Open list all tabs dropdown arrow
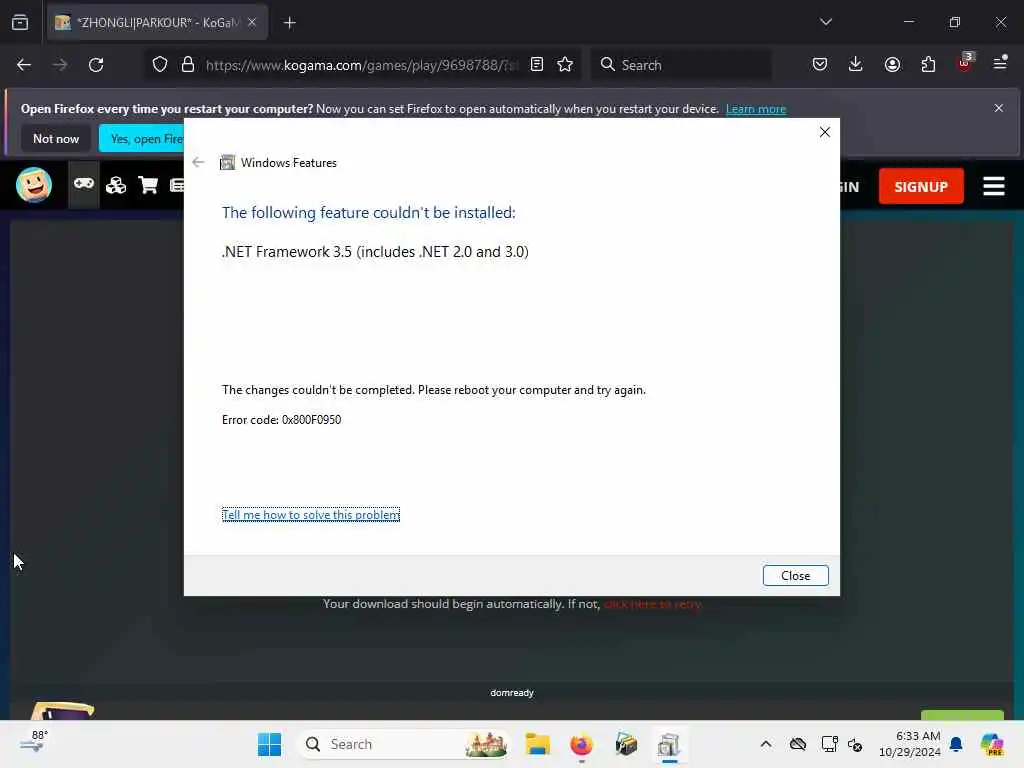Screen dimensions: 1024x768 point(825,22)
